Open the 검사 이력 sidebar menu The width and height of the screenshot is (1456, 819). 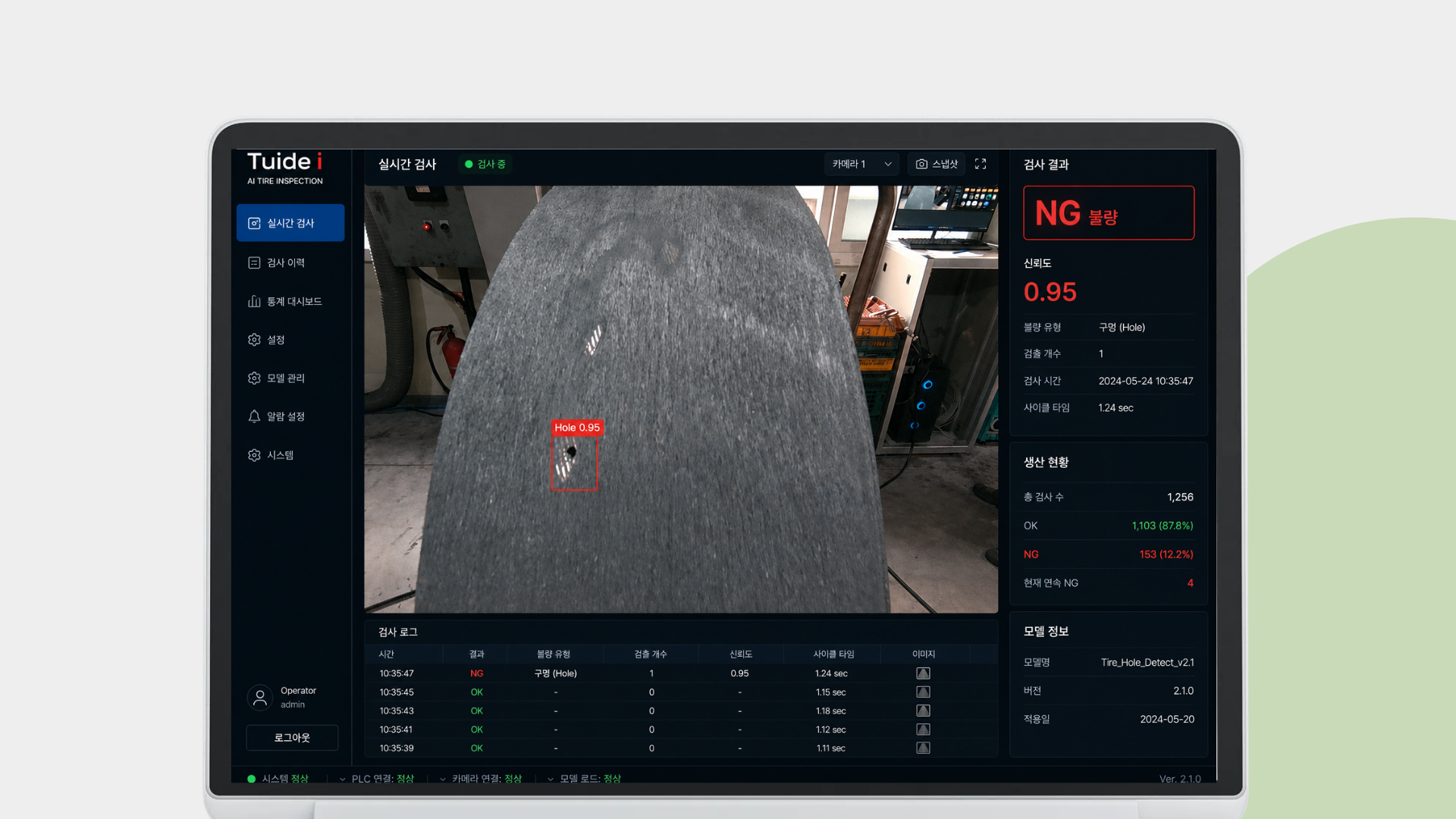[290, 262]
